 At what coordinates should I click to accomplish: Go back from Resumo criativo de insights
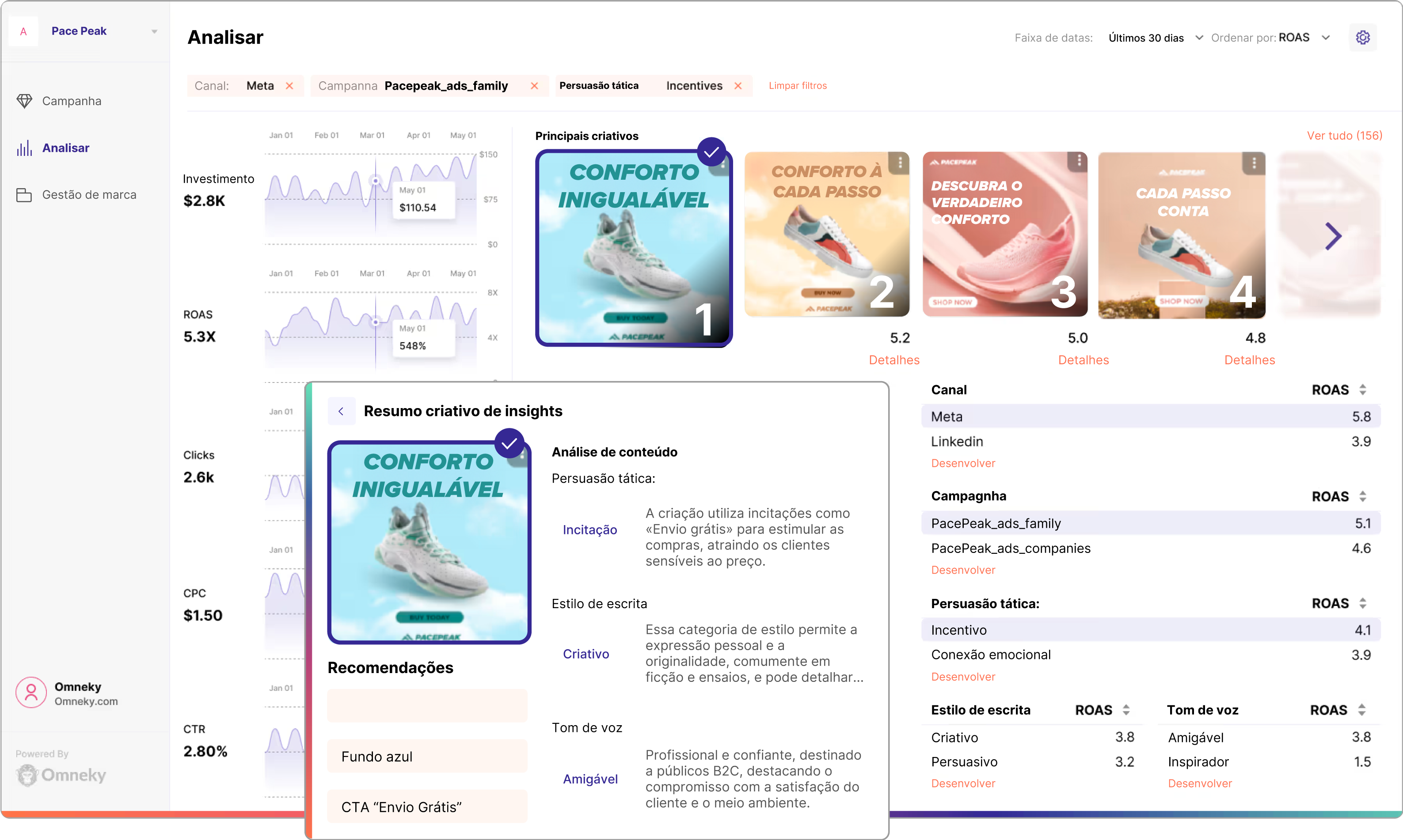coord(341,412)
